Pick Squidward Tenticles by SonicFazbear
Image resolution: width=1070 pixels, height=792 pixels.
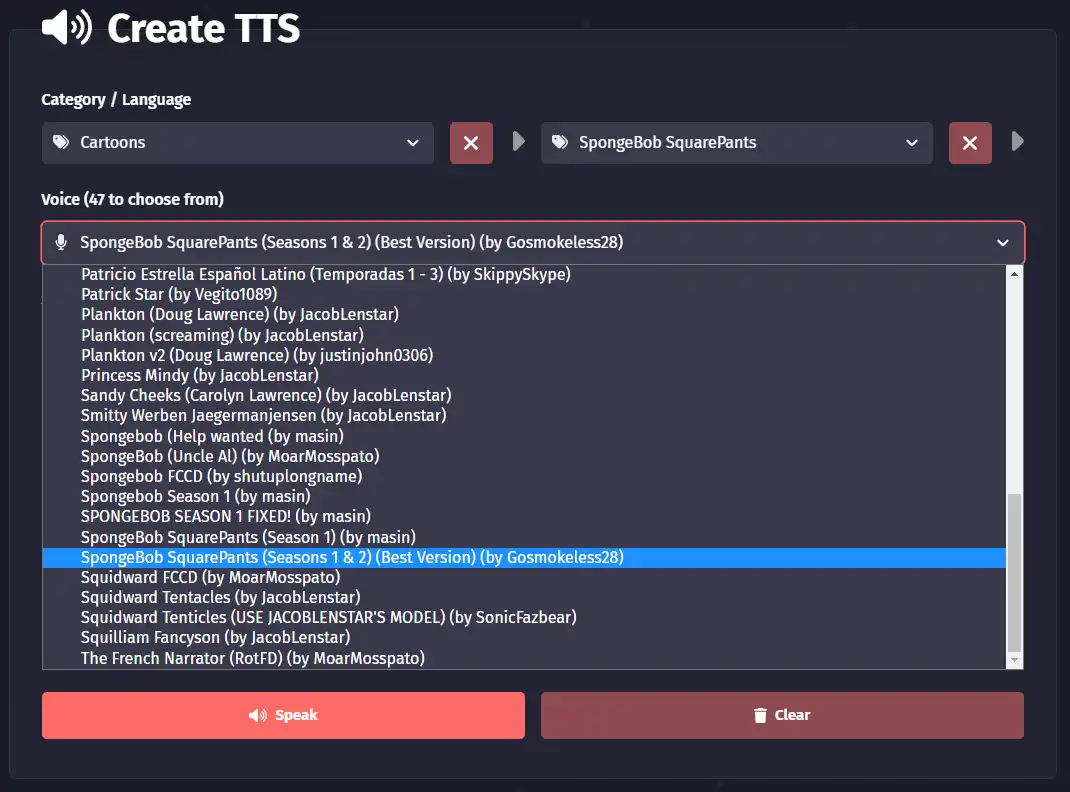[x=524, y=617]
